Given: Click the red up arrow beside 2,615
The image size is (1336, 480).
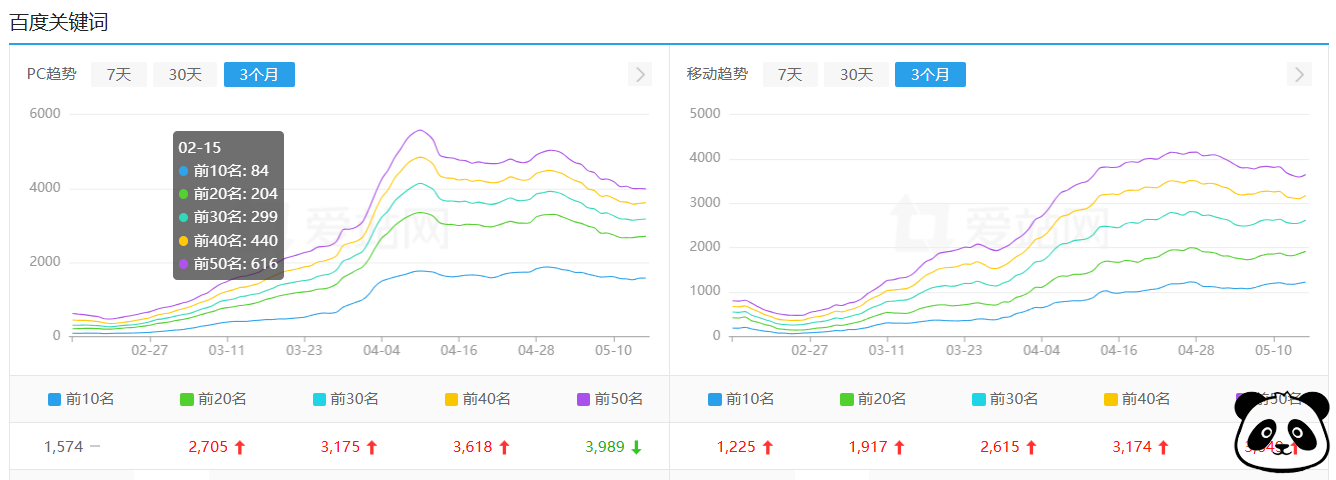Looking at the screenshot, I should (x=1031, y=447).
